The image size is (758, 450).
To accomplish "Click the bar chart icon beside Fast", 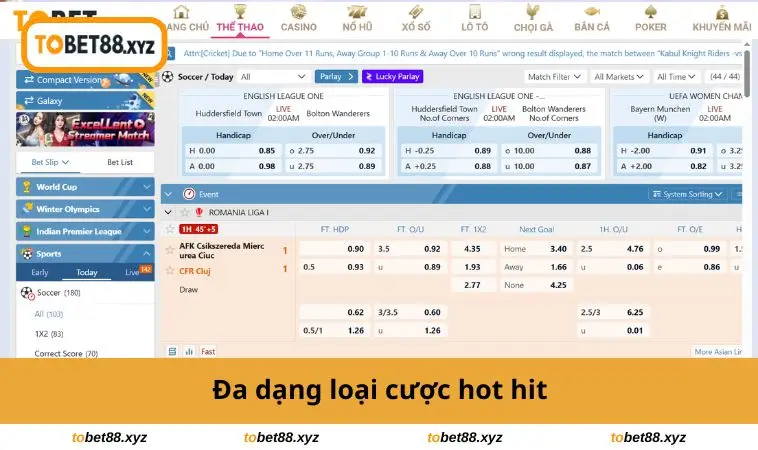I will (189, 351).
